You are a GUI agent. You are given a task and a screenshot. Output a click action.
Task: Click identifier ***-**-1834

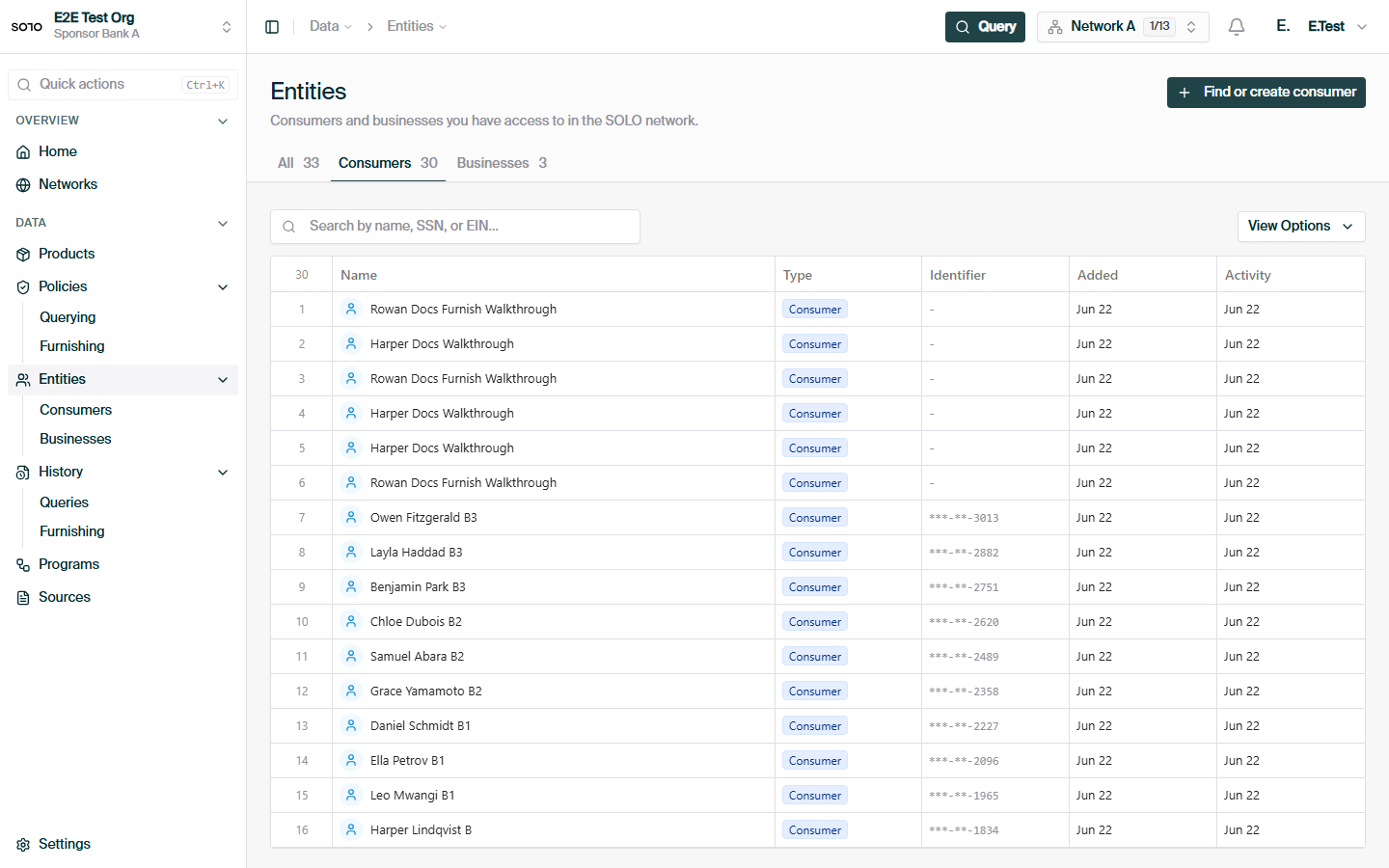click(x=965, y=830)
